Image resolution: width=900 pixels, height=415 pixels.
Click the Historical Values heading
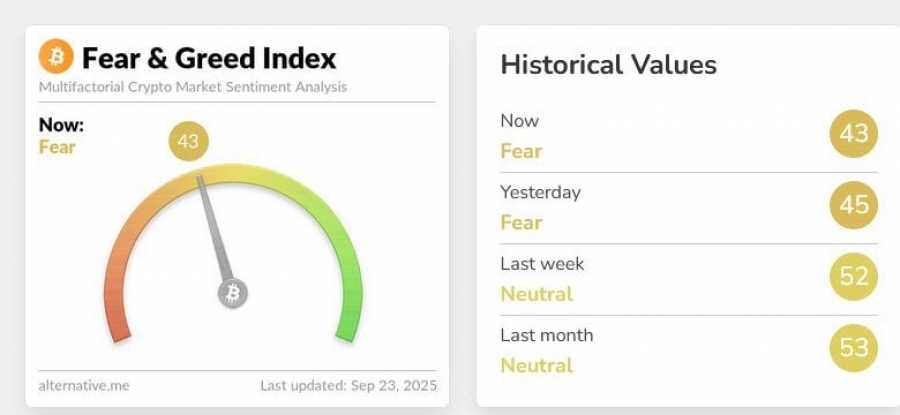(x=608, y=65)
